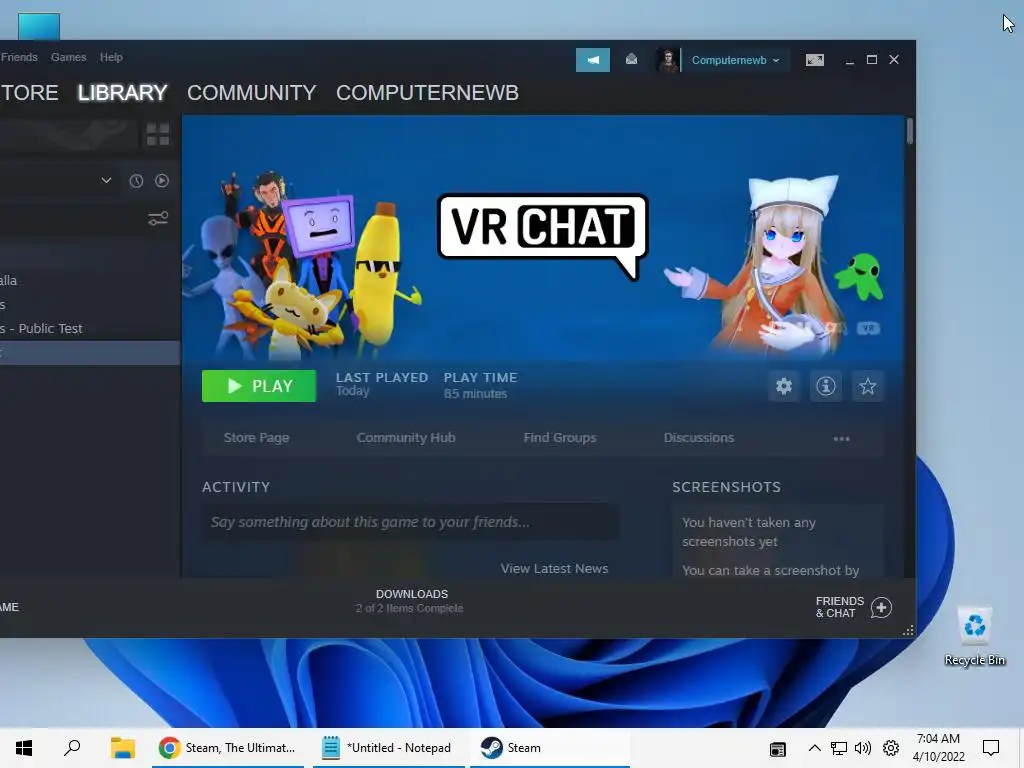Click the SCREENSHOTS section heading

coord(726,487)
